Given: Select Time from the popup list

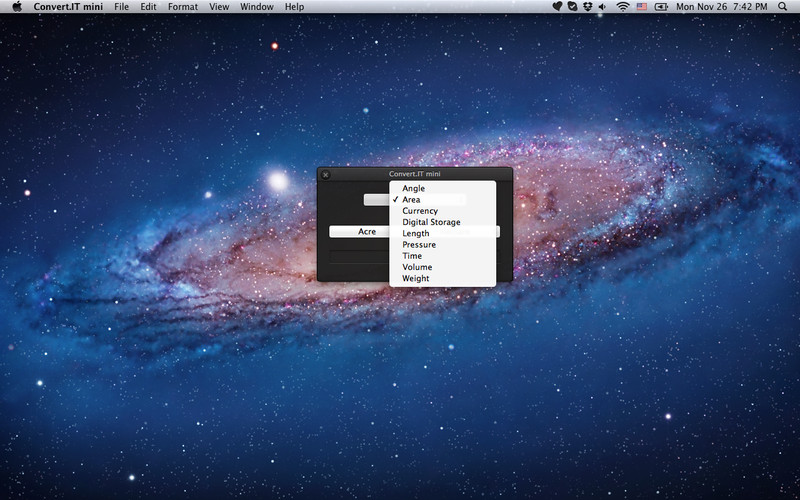Looking at the screenshot, I should coord(442,256).
